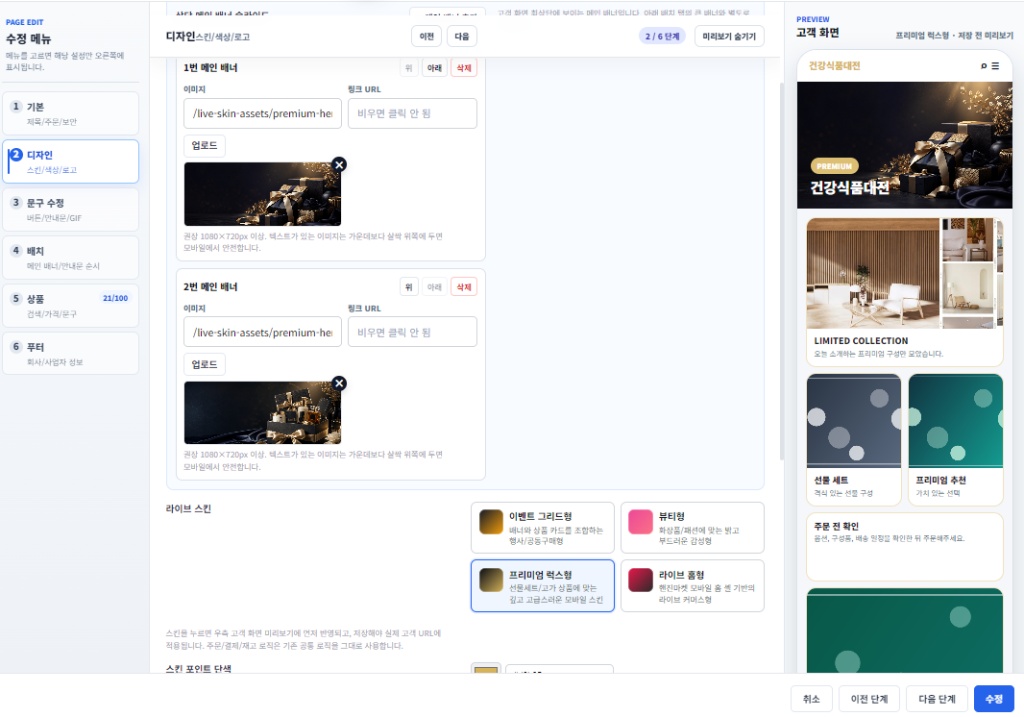Select the 이벤트 그리드형 skin icon
The height and width of the screenshot is (717, 1024).
(491, 522)
